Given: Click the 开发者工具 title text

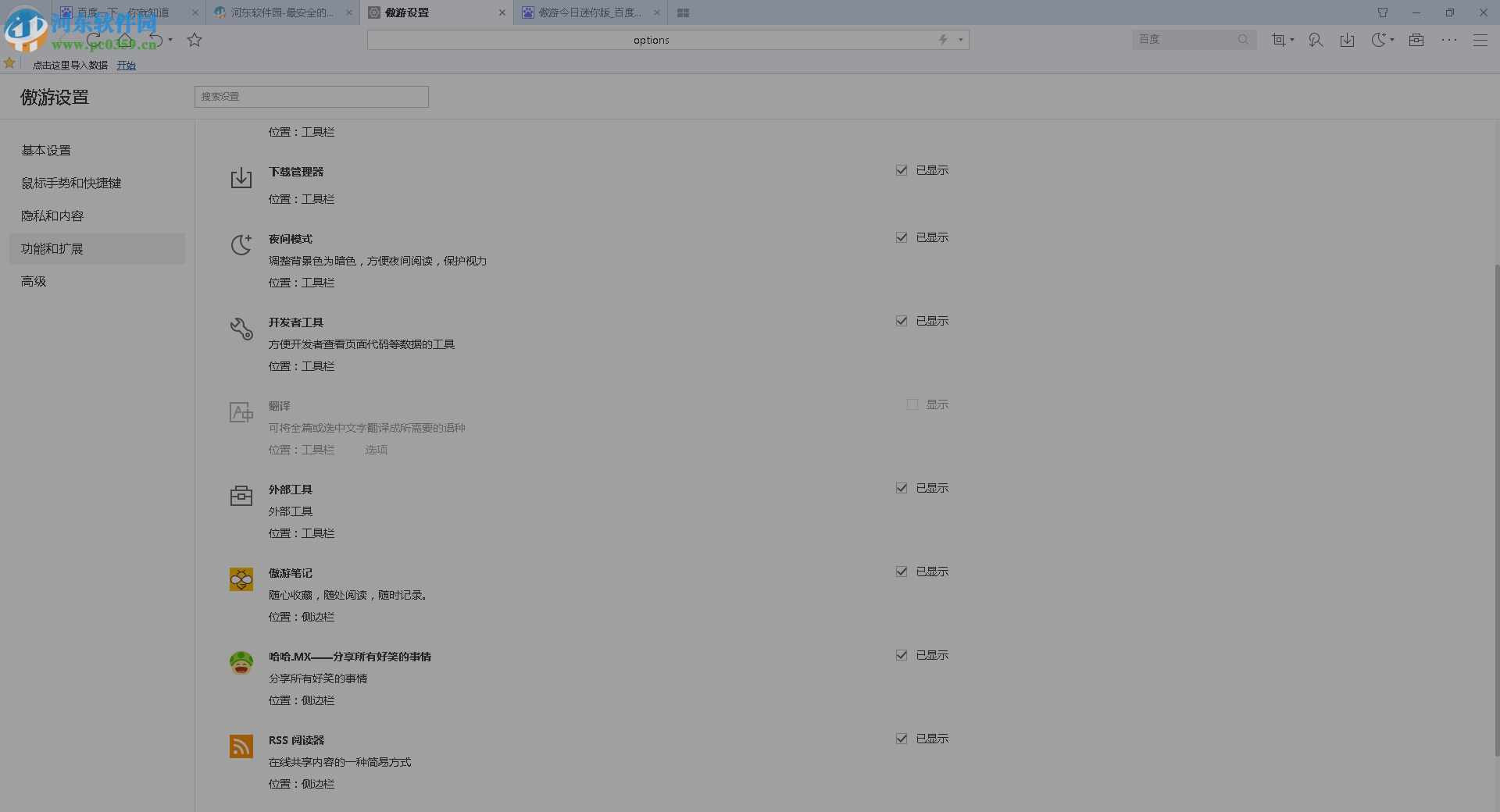Looking at the screenshot, I should click(296, 322).
